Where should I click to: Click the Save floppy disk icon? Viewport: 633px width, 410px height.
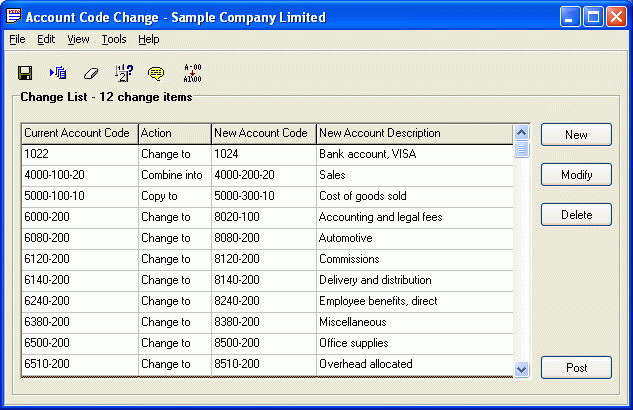26,73
